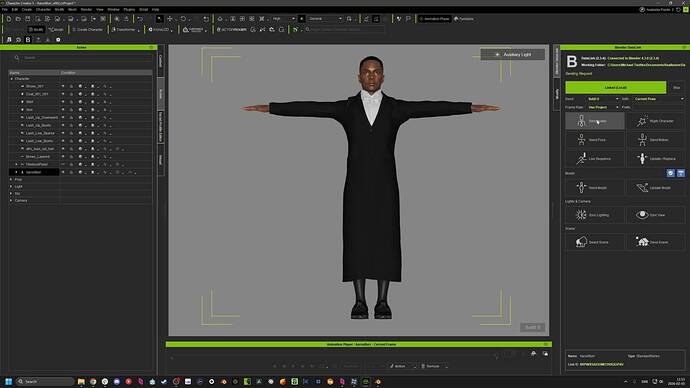Click the Send Motion figure icon
The image size is (690, 388).
tap(642, 139)
